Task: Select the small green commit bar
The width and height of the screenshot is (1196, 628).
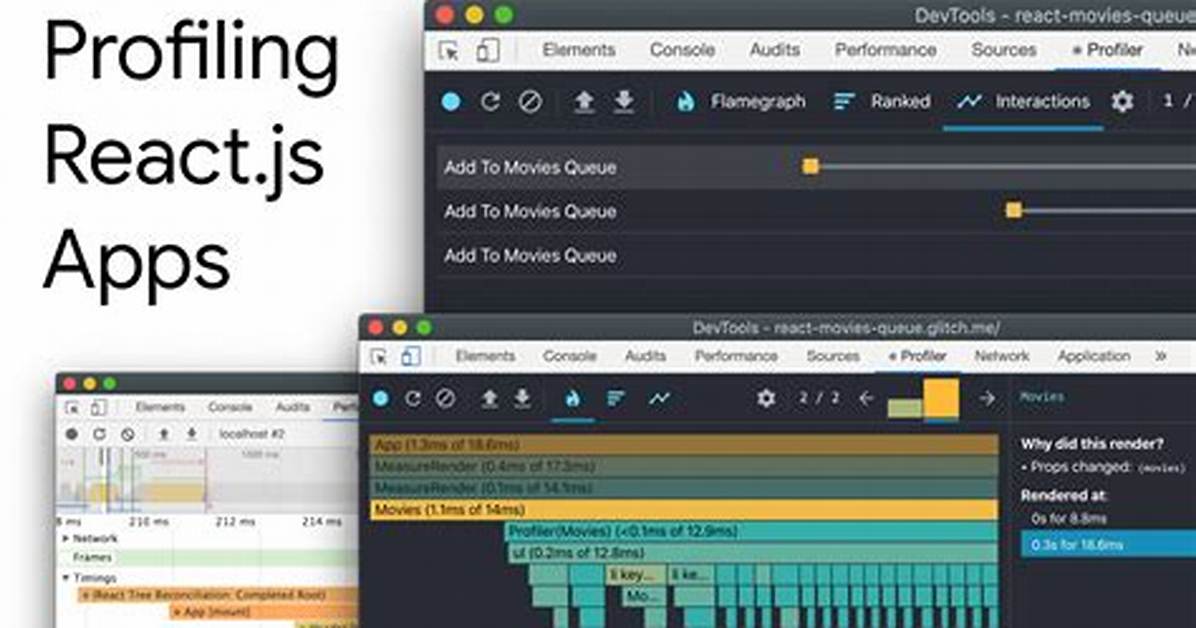Action: (x=905, y=408)
